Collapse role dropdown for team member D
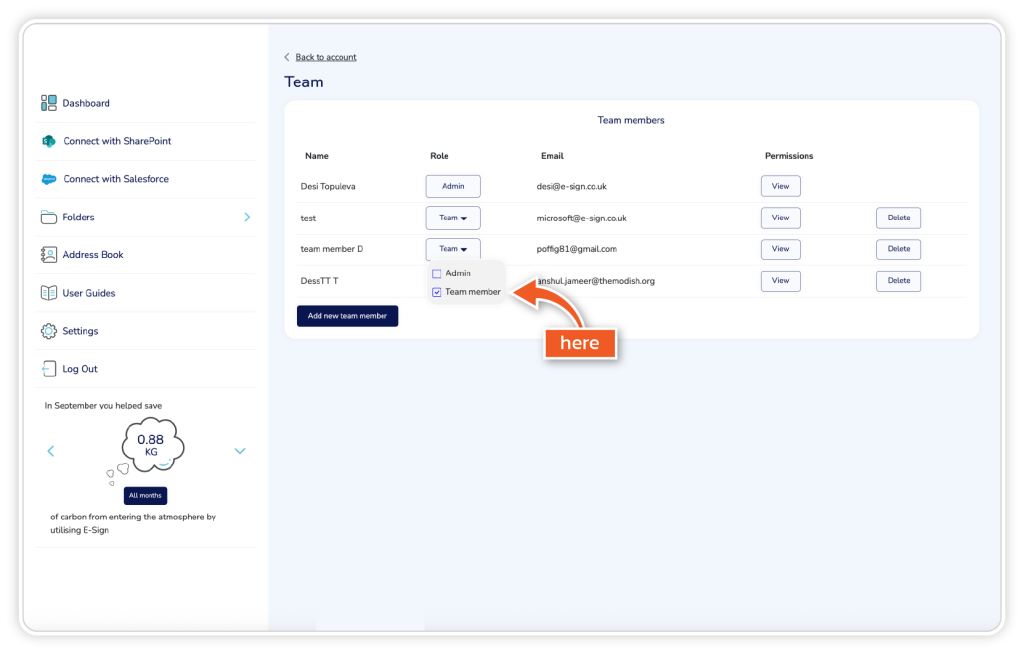This screenshot has height=654, width=1024. click(453, 249)
